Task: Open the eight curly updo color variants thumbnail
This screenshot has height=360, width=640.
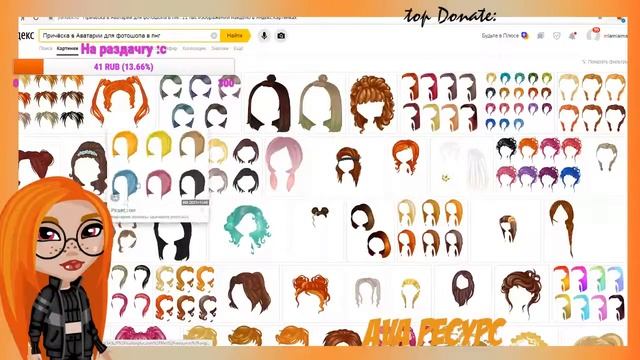Action: 539,164
